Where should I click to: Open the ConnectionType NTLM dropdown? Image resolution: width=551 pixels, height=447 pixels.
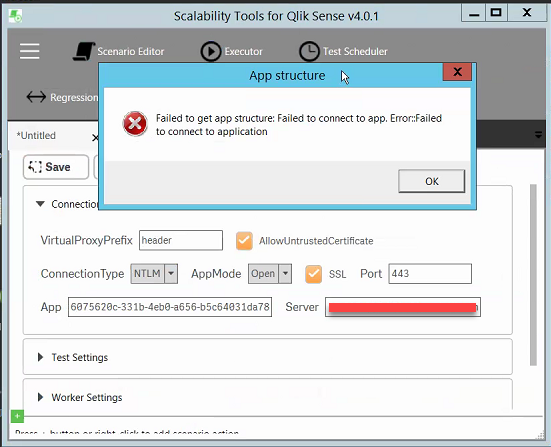click(154, 274)
